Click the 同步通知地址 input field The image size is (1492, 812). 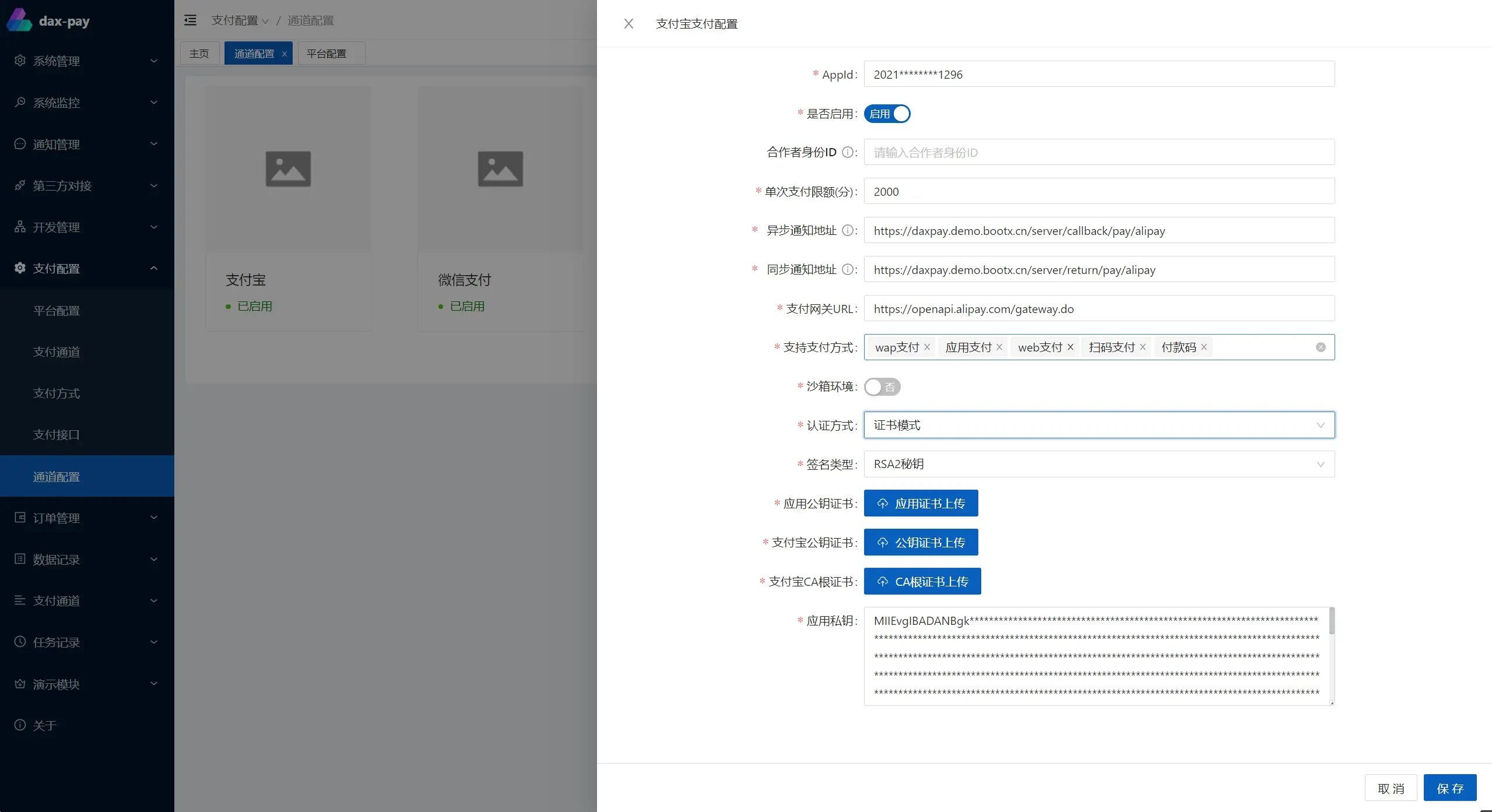pos(1099,269)
